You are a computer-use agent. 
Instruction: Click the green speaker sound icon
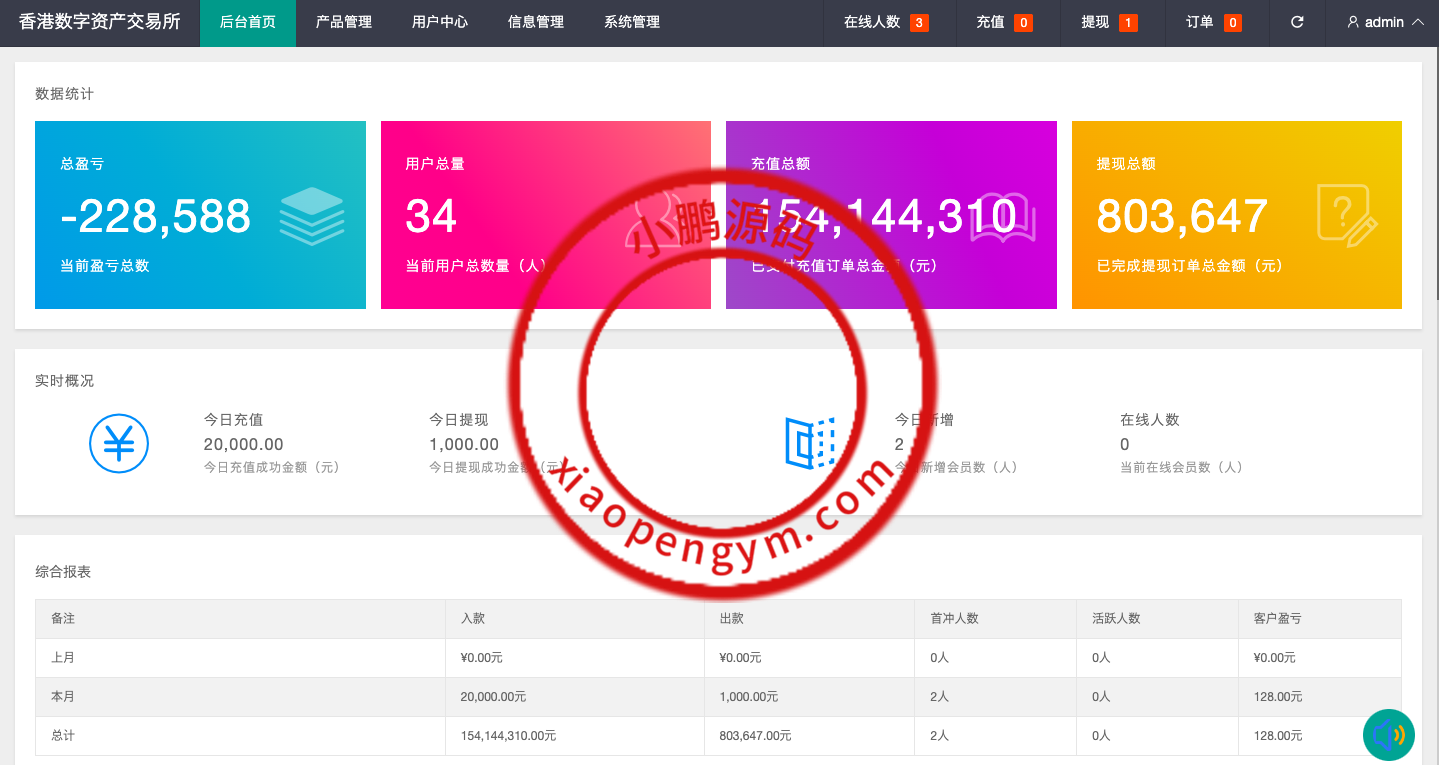coord(1389,735)
